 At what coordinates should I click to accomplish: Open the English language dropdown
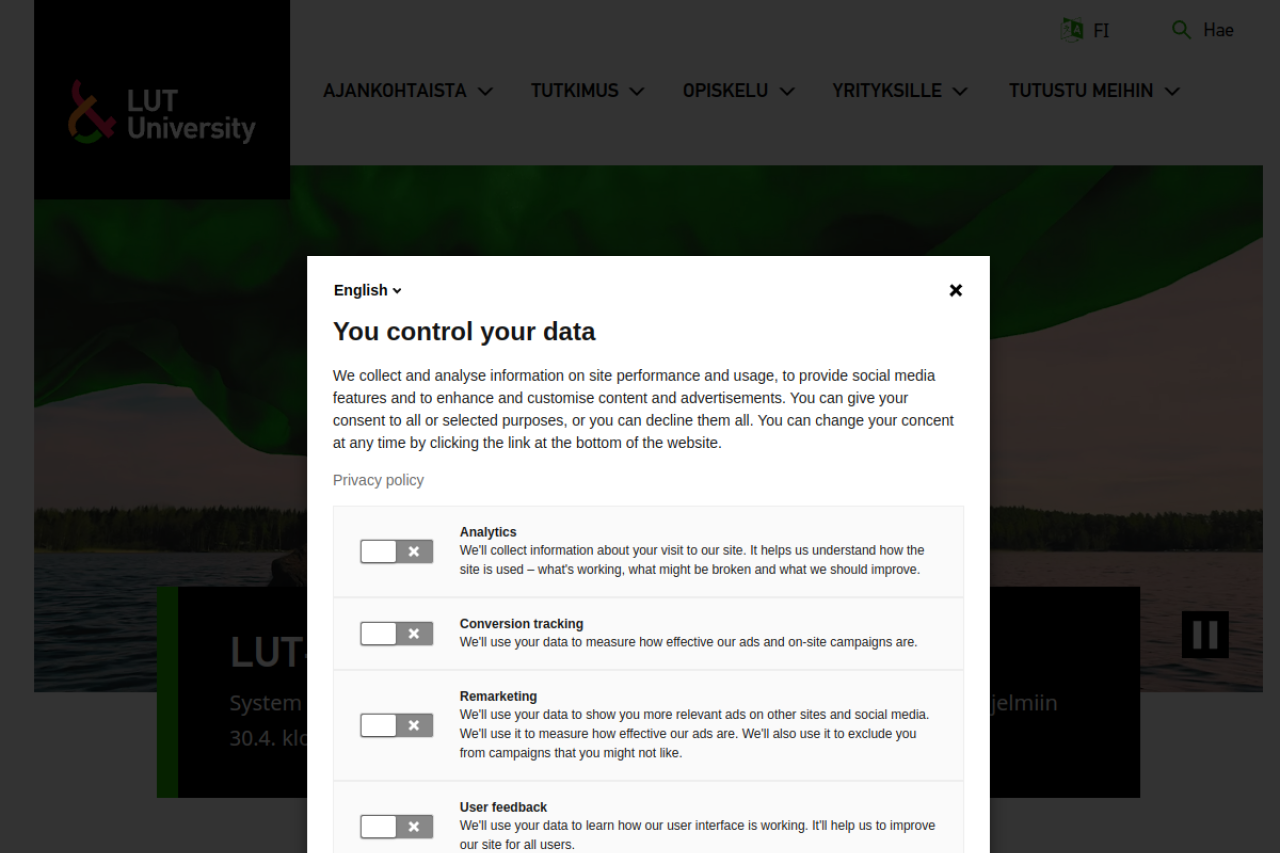coord(368,290)
